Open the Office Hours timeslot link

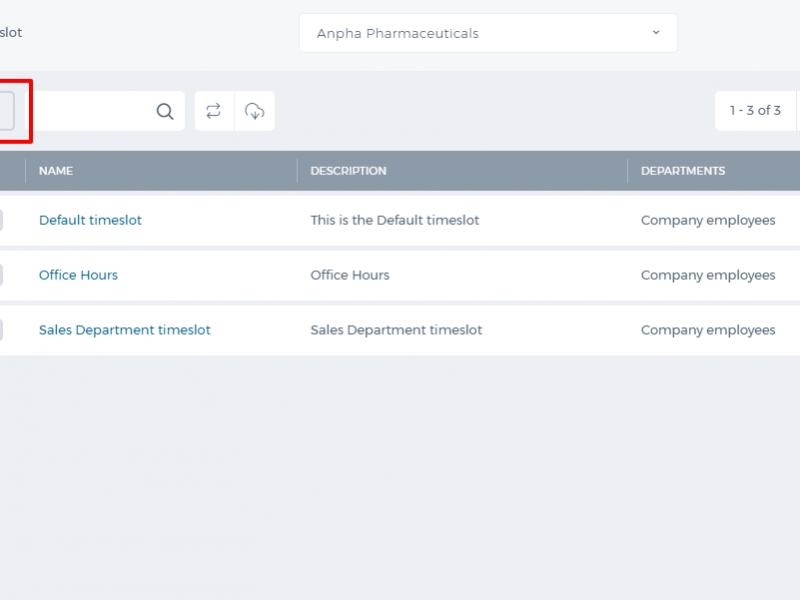pos(79,275)
